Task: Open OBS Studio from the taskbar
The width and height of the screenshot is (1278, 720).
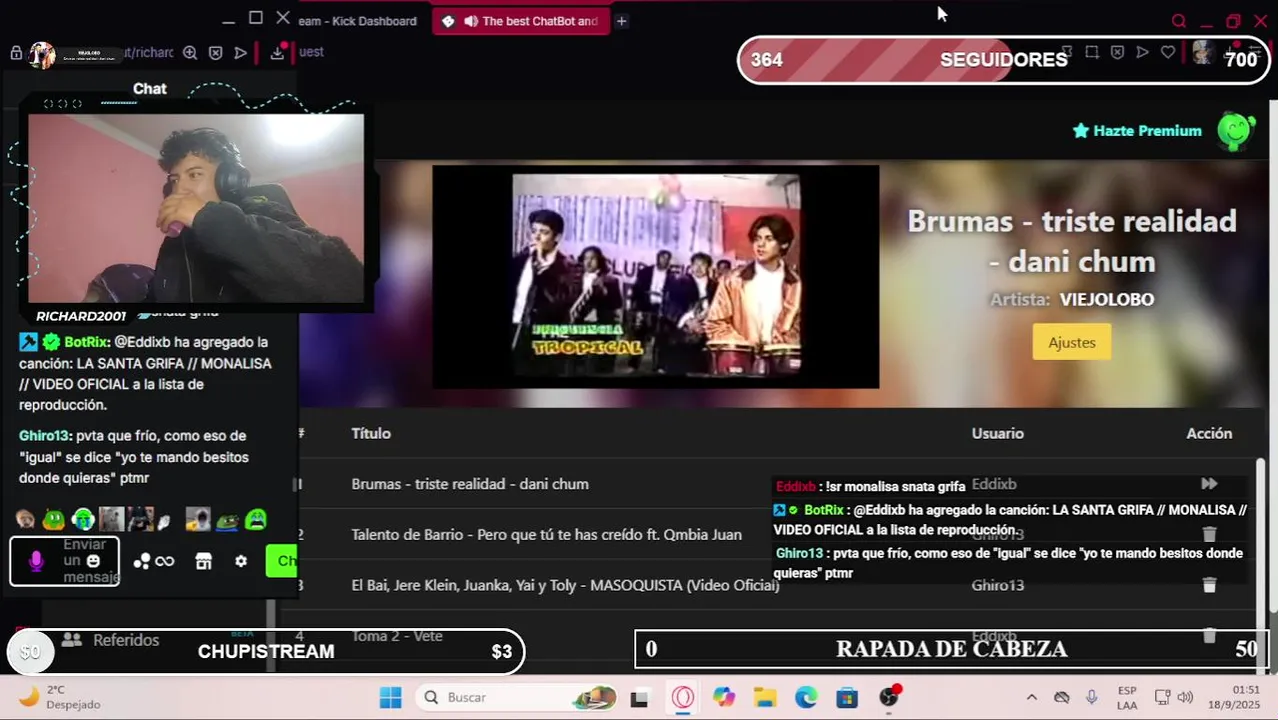Action: point(889,697)
